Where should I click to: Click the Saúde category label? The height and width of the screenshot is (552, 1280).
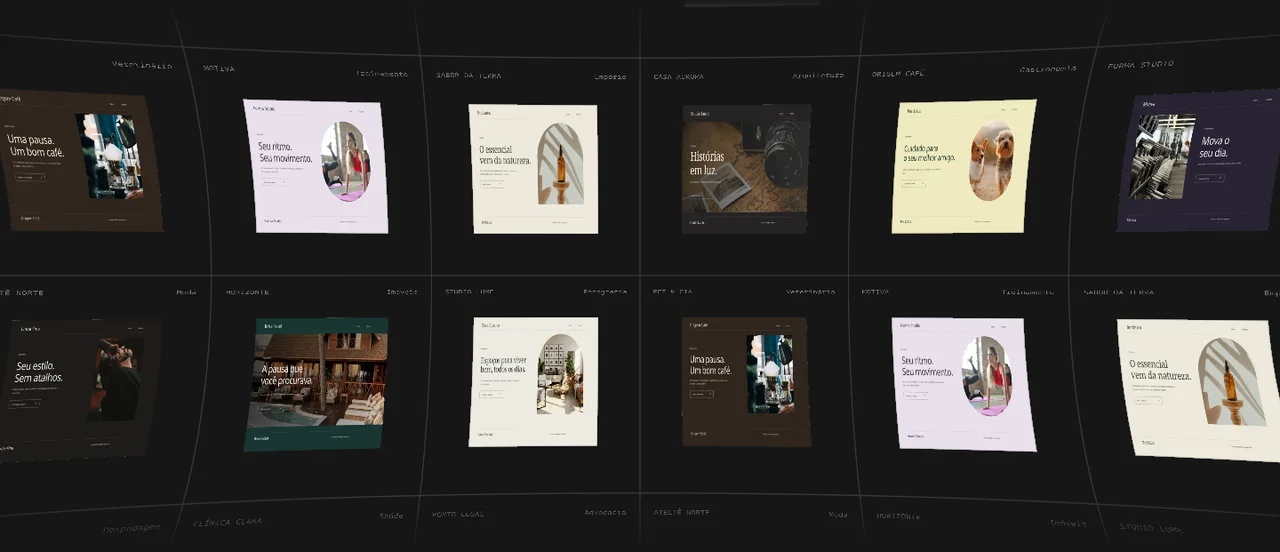coord(391,516)
